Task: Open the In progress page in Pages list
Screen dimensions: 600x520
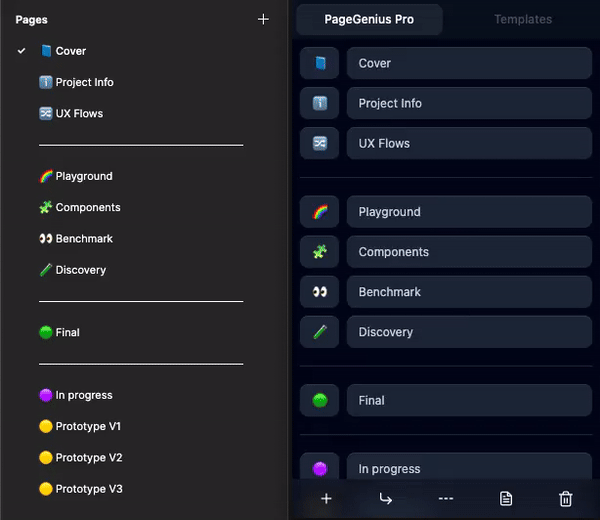Action: click(76, 395)
